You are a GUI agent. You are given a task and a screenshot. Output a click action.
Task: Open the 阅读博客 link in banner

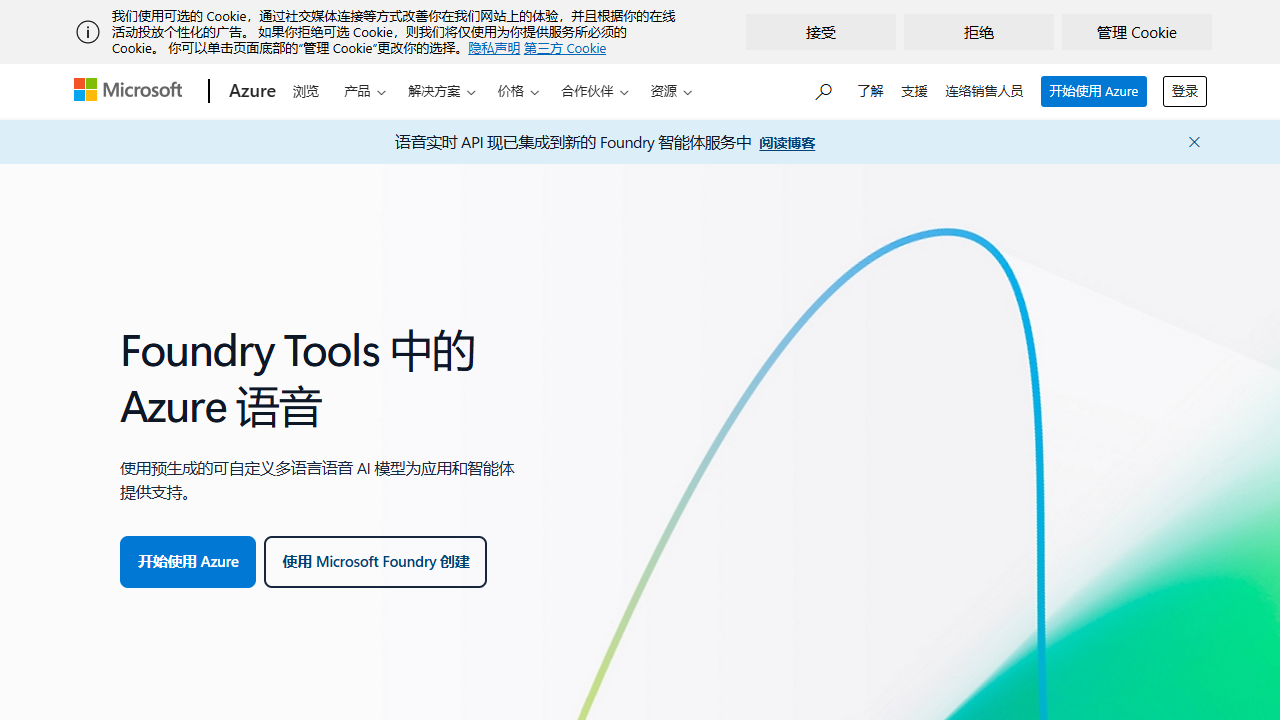coord(787,143)
